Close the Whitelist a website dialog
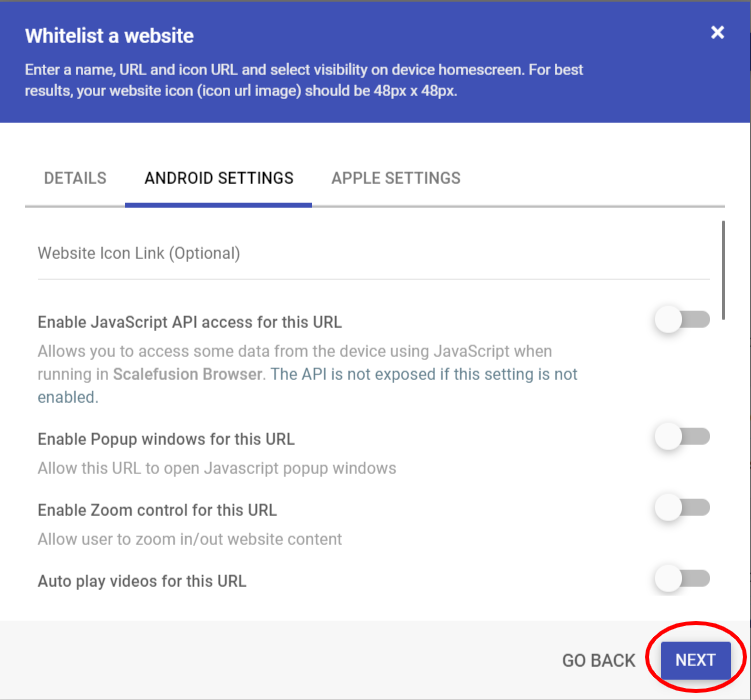751x700 pixels. [717, 33]
